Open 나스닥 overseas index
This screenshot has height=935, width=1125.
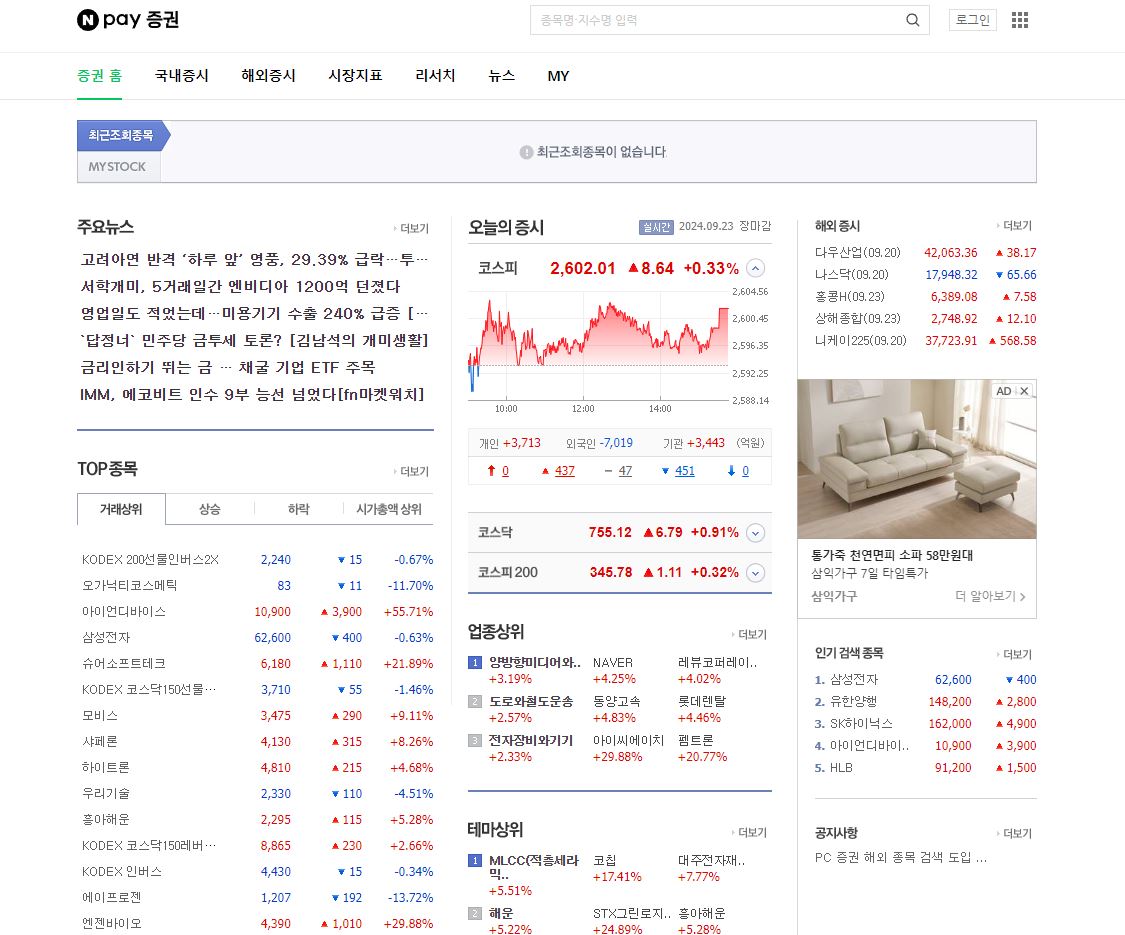[x=852, y=275]
